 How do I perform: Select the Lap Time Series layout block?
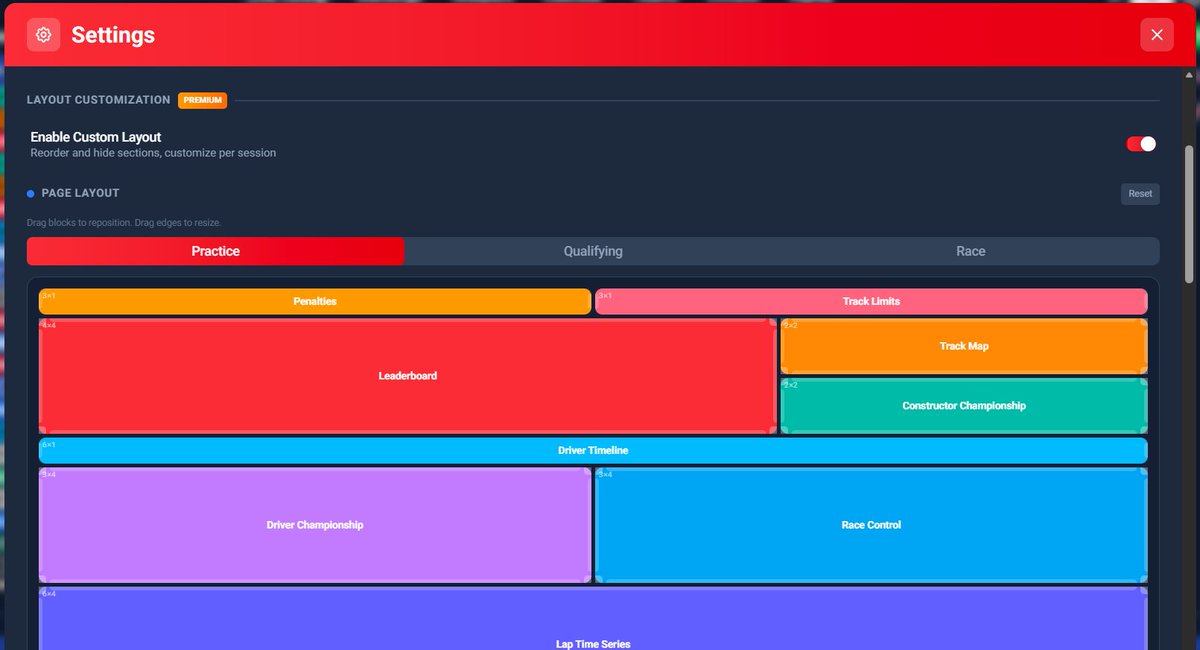point(593,618)
